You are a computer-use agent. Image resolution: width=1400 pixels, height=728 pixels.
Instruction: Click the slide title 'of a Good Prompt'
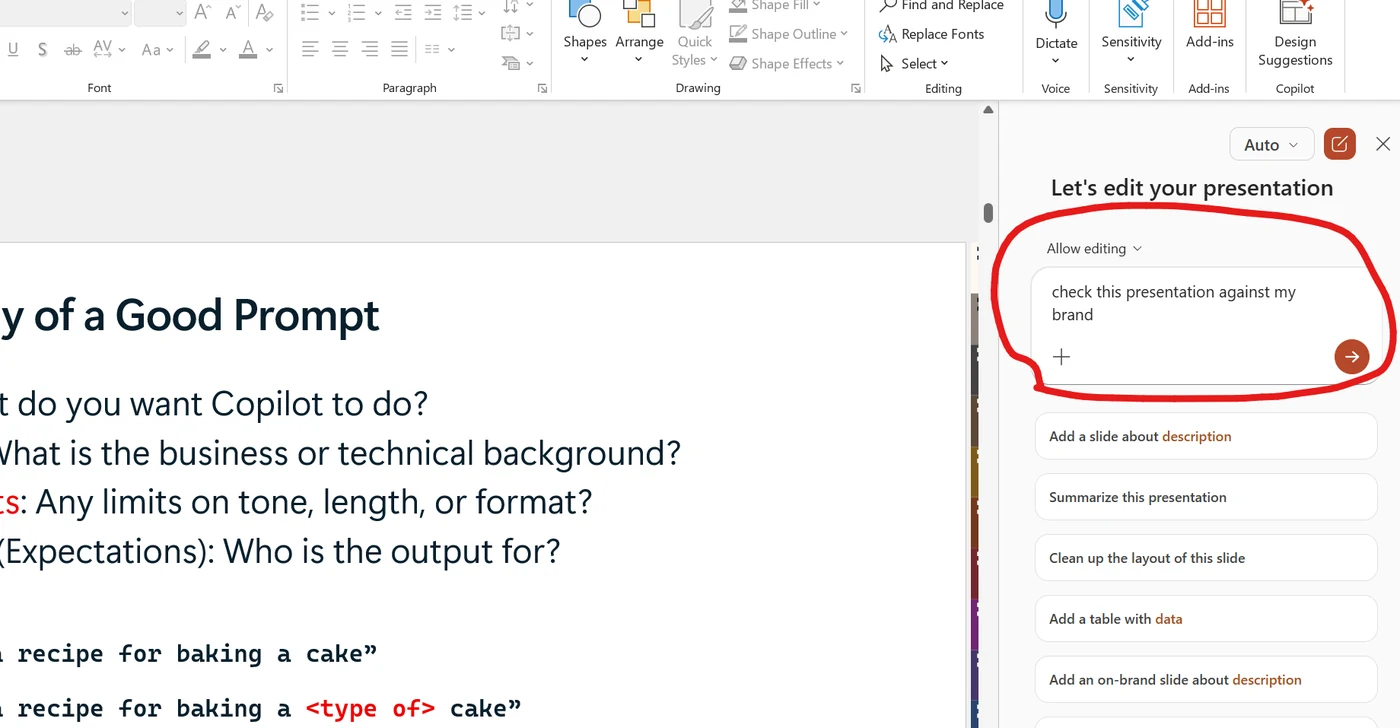point(207,315)
